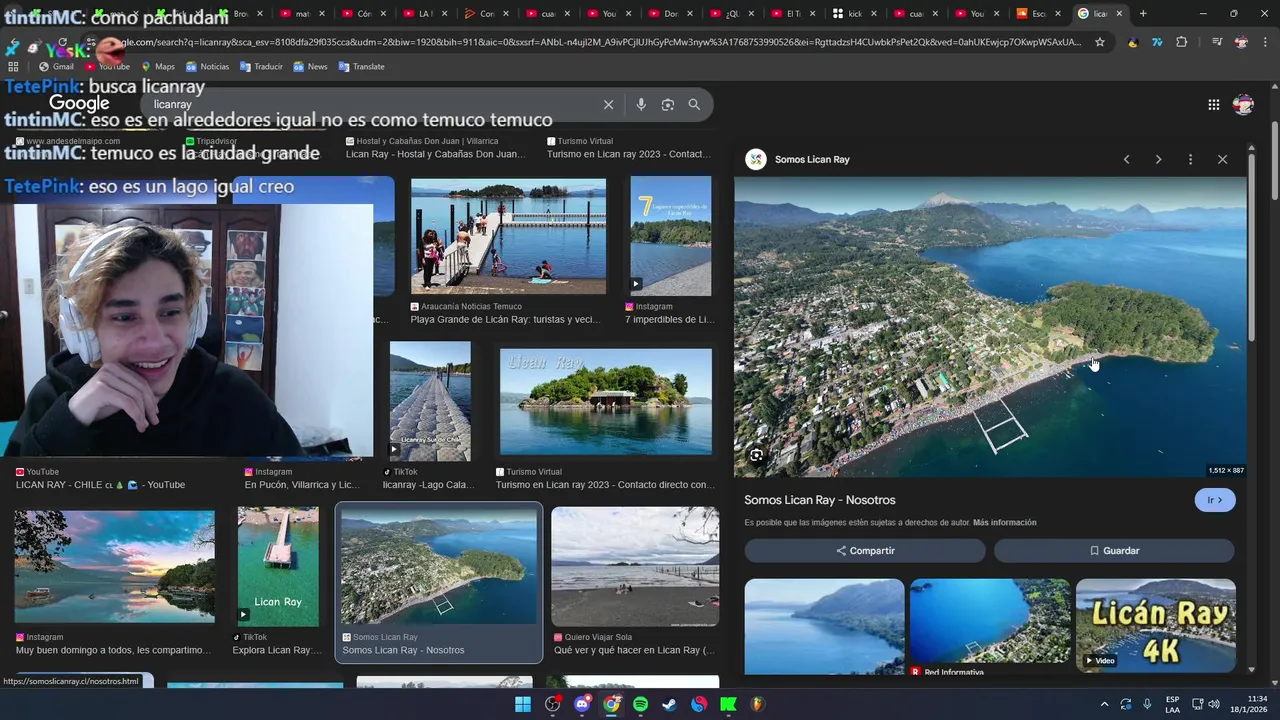Open Steam from the taskbar
This screenshot has width=1280, height=720.
669,704
